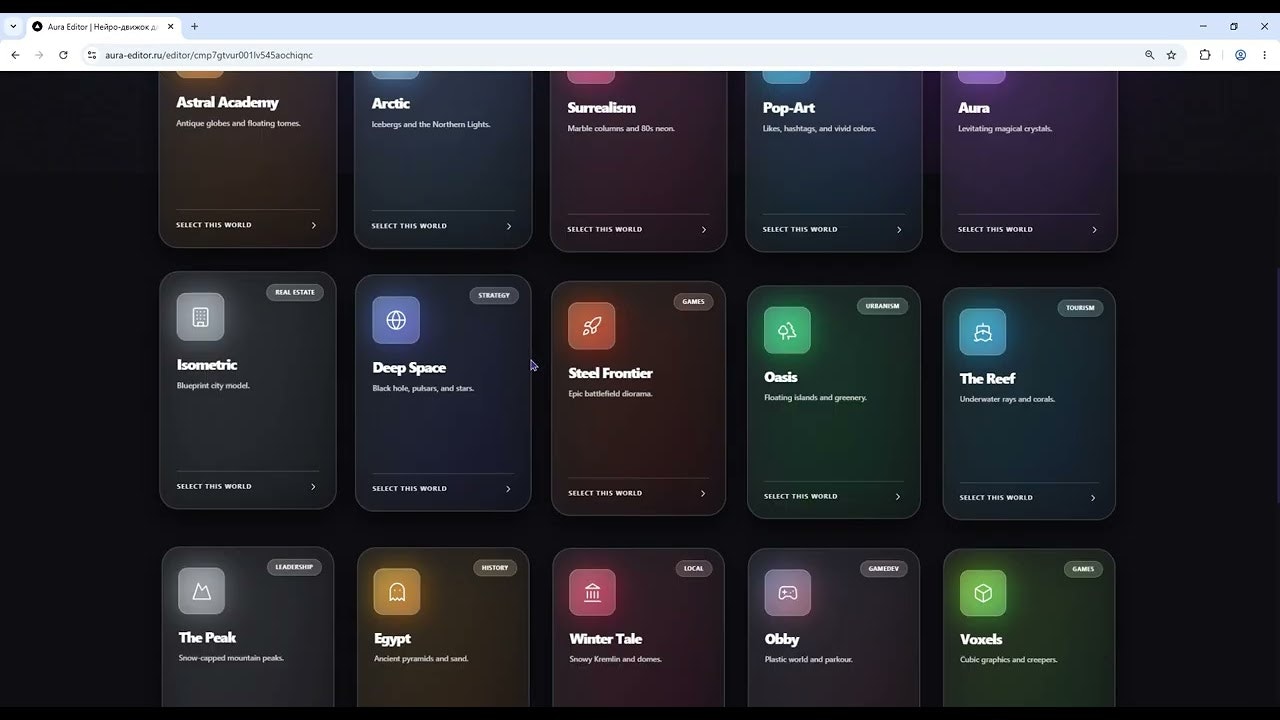Screen dimensions: 1280x720
Task: Click the 'Deep Space' card title
Action: (409, 368)
